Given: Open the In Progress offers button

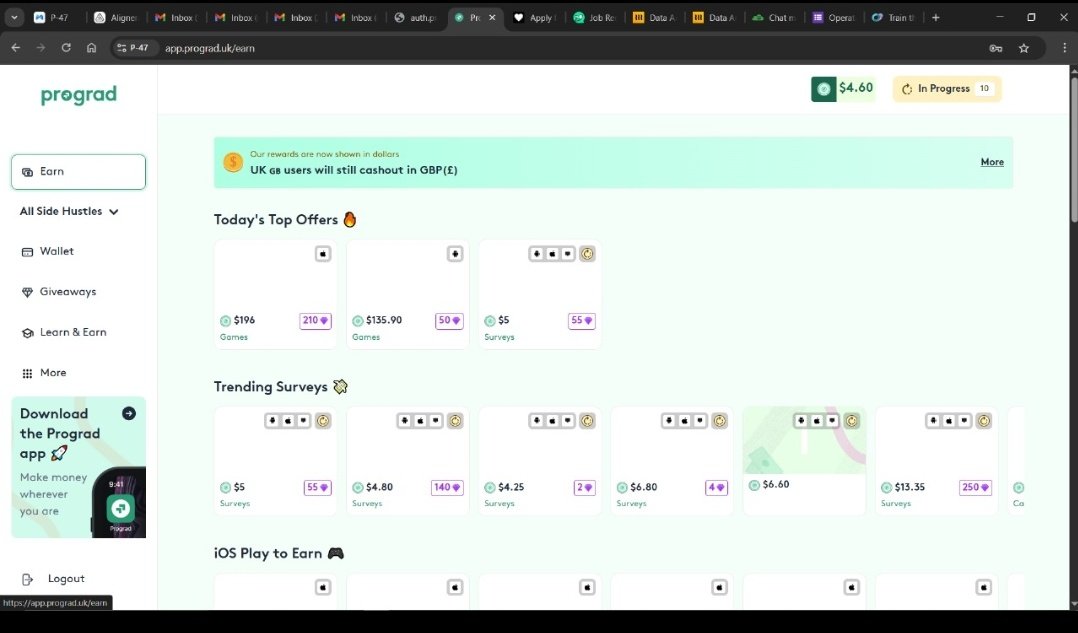Looking at the screenshot, I should point(947,89).
